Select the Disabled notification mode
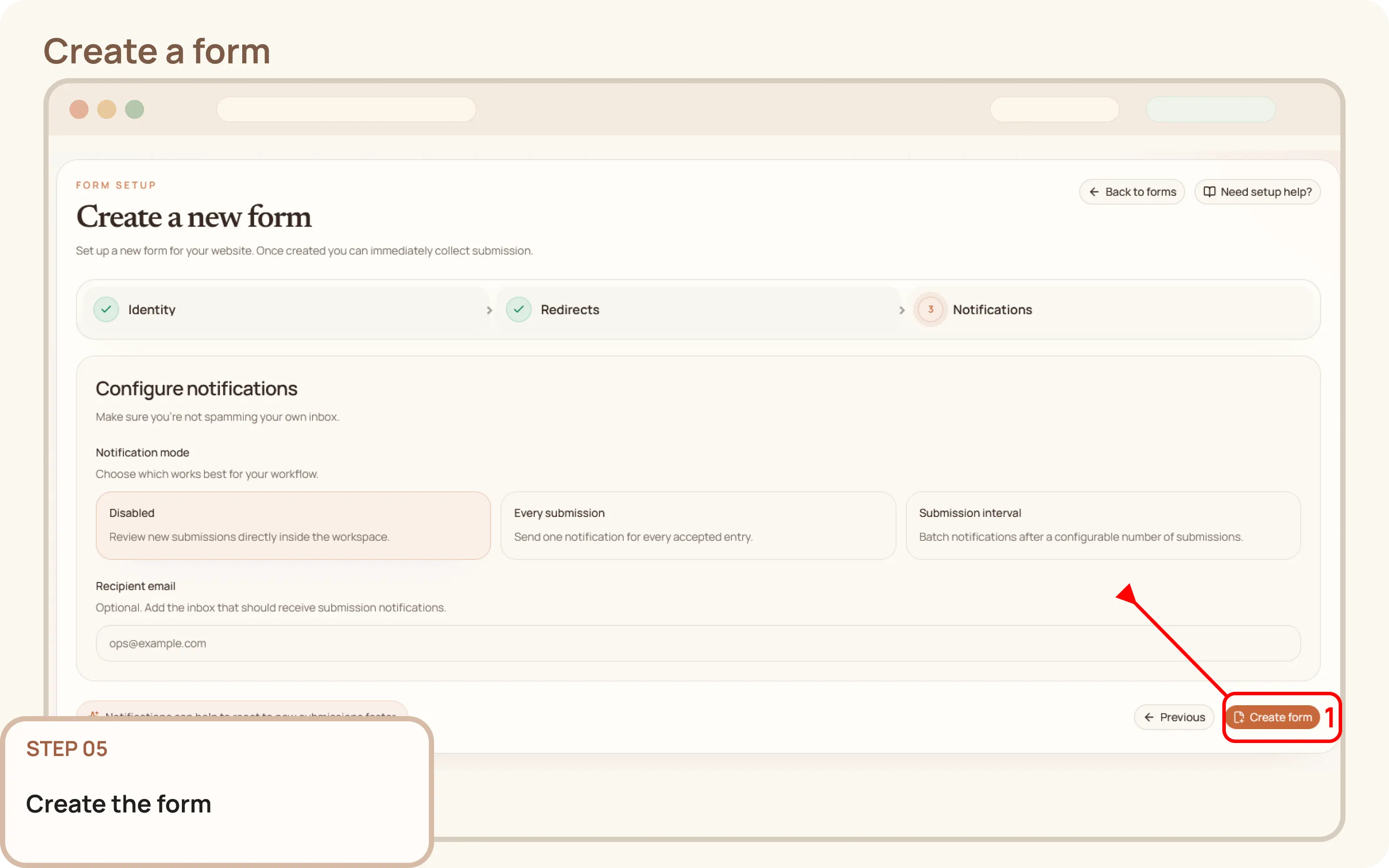The height and width of the screenshot is (868, 1389). pyautogui.click(x=293, y=525)
